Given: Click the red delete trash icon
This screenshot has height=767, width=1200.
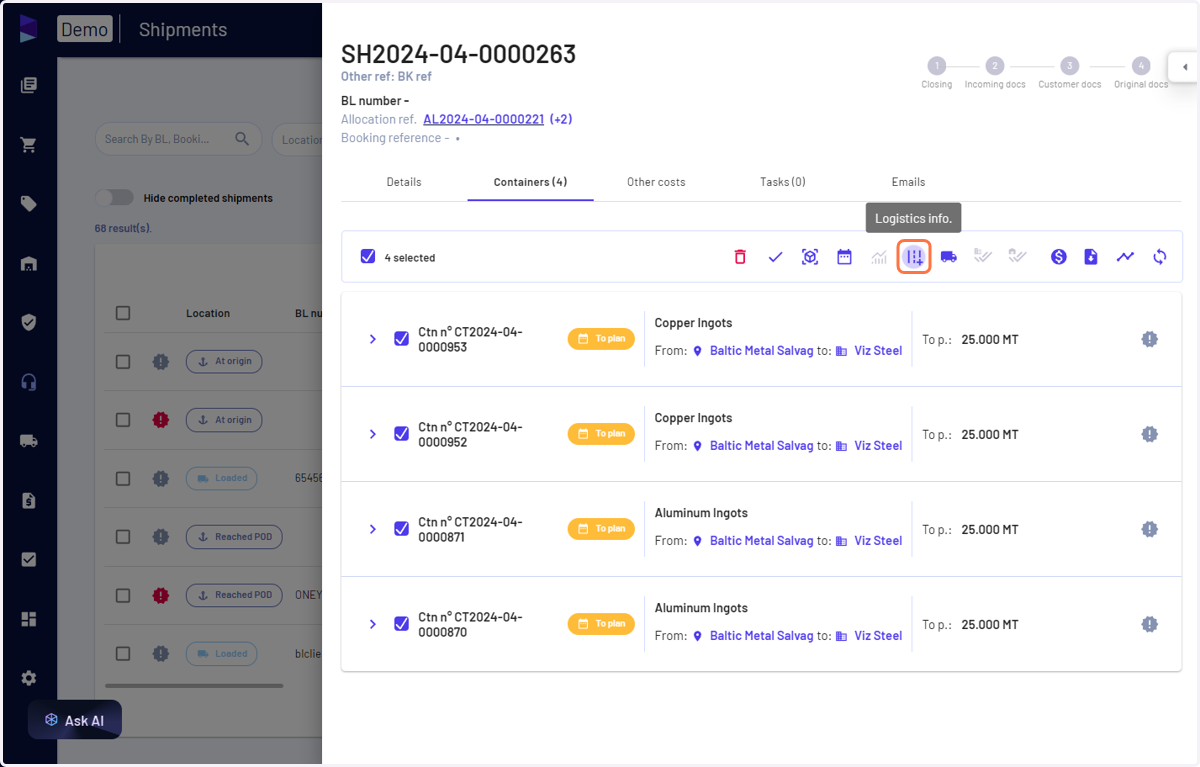Looking at the screenshot, I should 740,257.
